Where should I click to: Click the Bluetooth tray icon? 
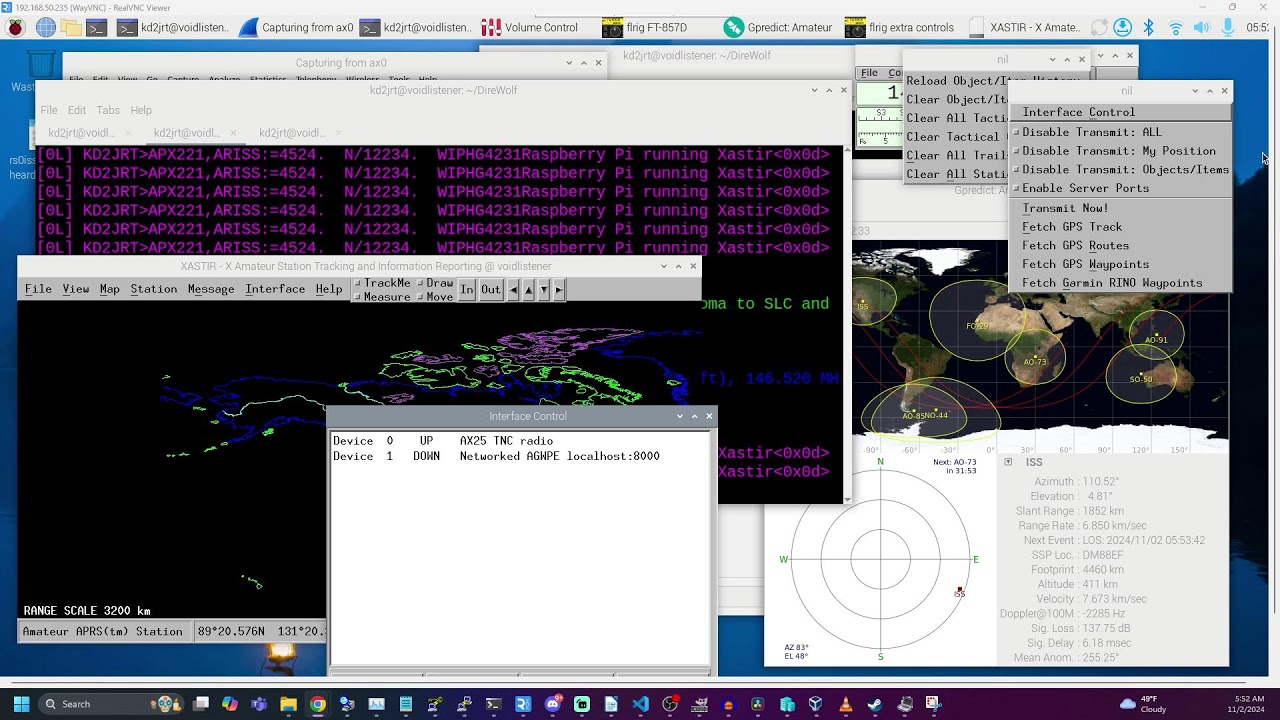1149,28
